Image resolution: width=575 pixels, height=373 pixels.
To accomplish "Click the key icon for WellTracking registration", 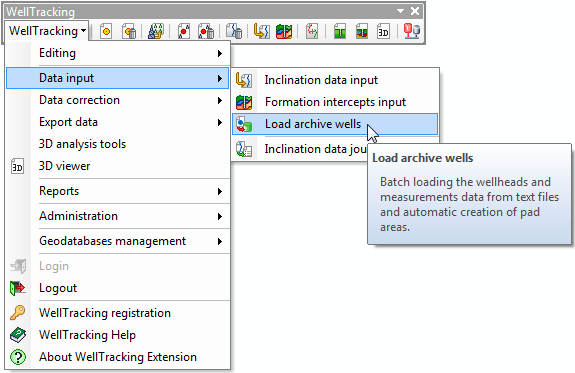I will 18,313.
